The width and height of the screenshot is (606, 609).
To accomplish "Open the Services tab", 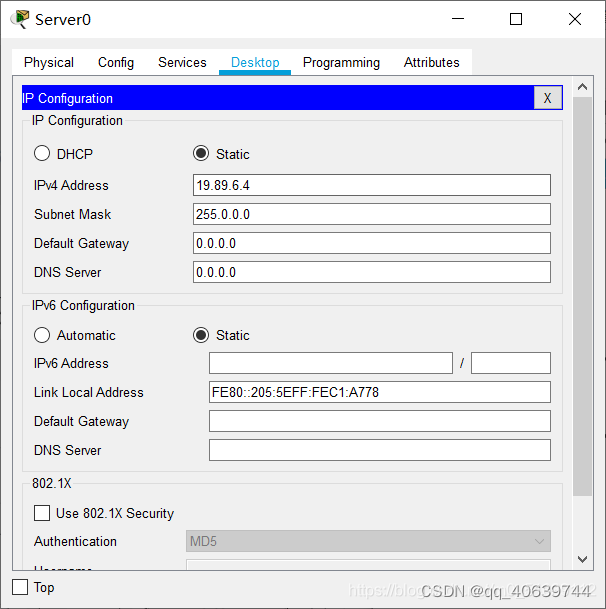I will 182,62.
